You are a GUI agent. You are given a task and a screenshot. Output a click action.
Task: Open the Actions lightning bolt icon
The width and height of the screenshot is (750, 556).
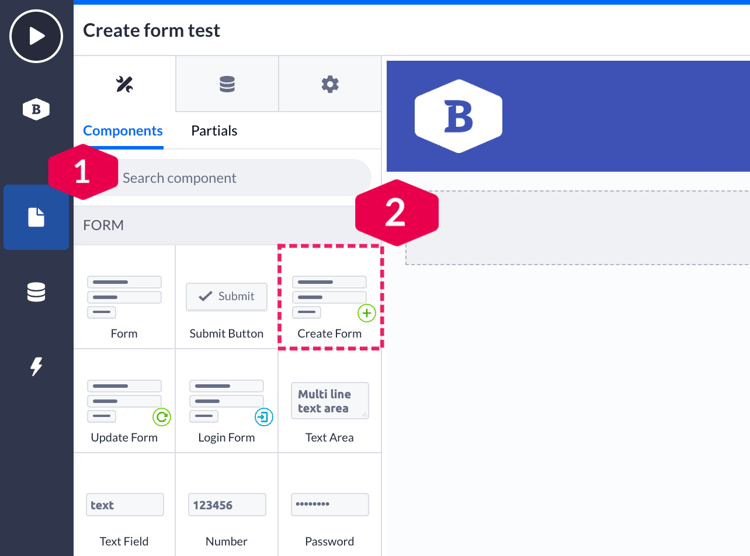(36, 366)
